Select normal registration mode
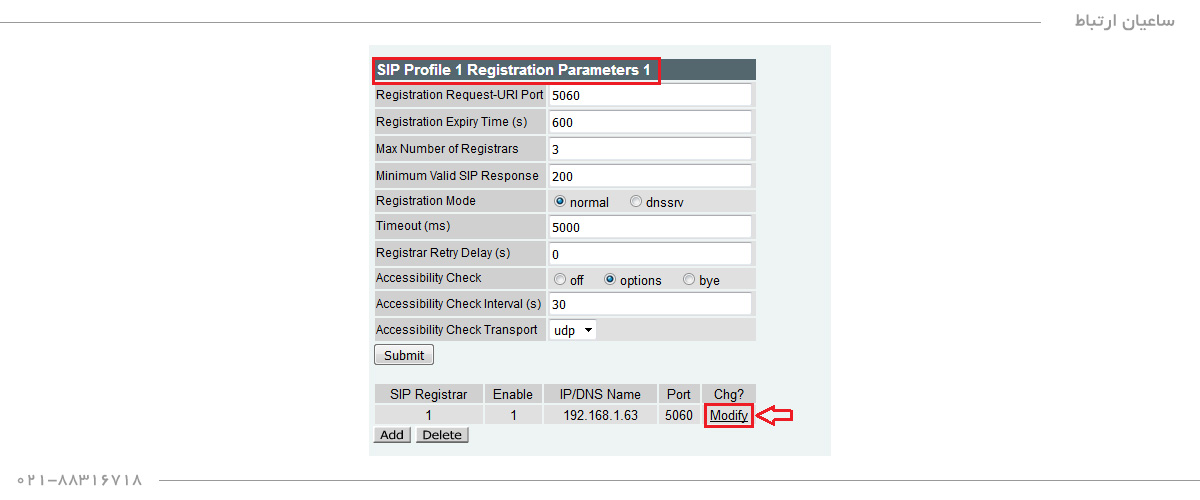 [560, 201]
